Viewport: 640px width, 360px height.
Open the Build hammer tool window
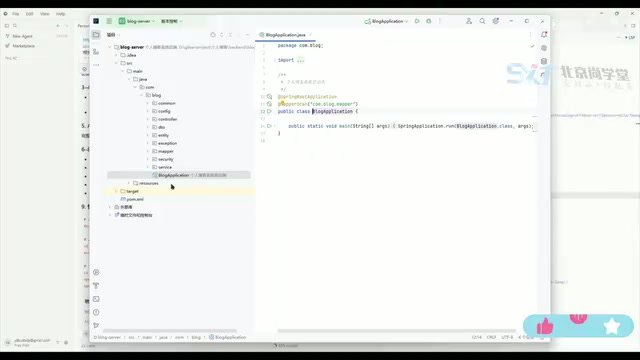click(96, 286)
